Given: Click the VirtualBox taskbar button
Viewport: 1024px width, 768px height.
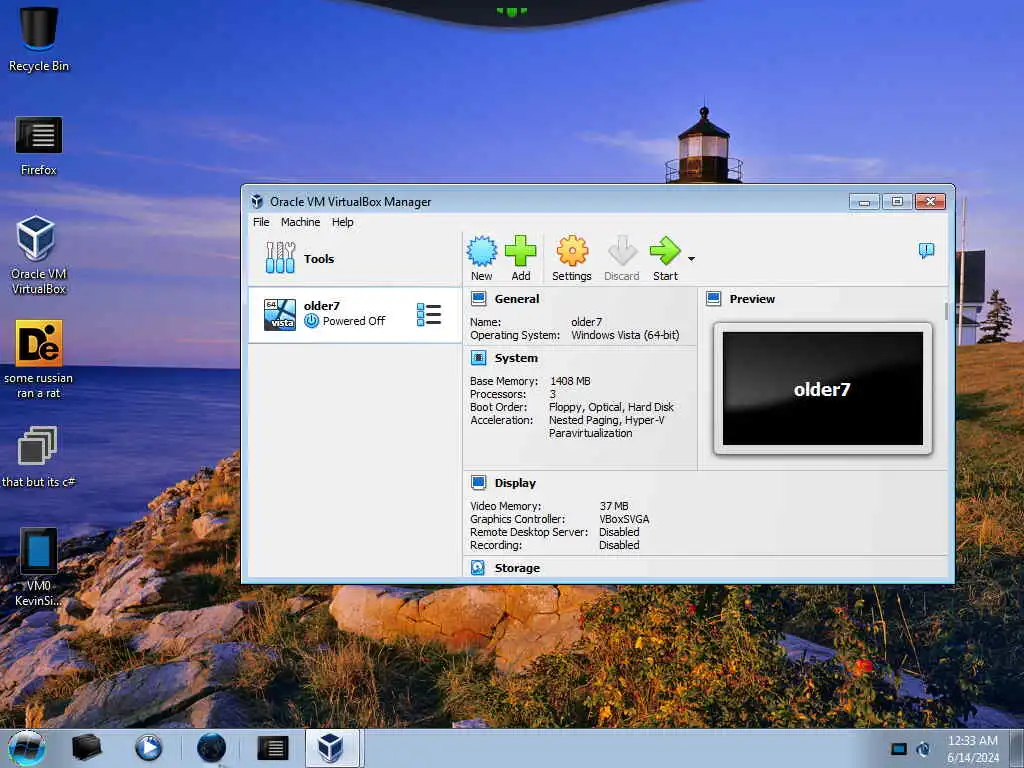Looking at the screenshot, I should pos(332,748).
